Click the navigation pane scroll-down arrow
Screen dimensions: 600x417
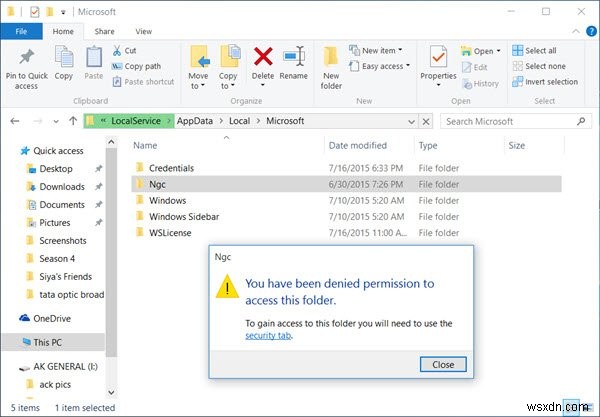pos(111,392)
